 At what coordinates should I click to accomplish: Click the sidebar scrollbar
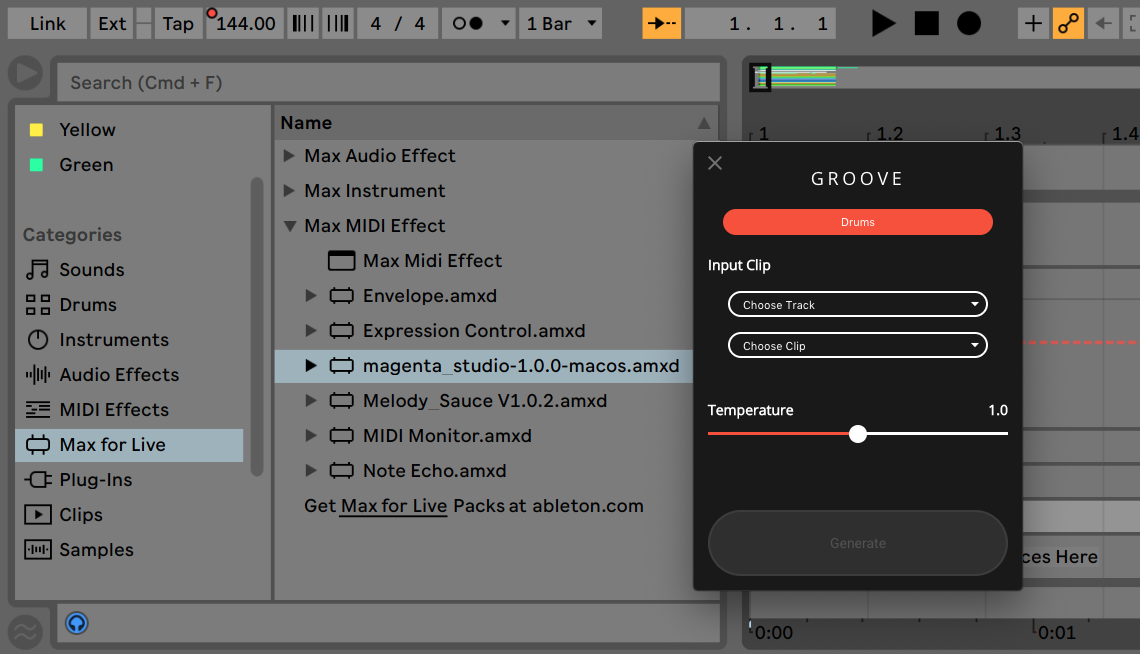pos(257,326)
